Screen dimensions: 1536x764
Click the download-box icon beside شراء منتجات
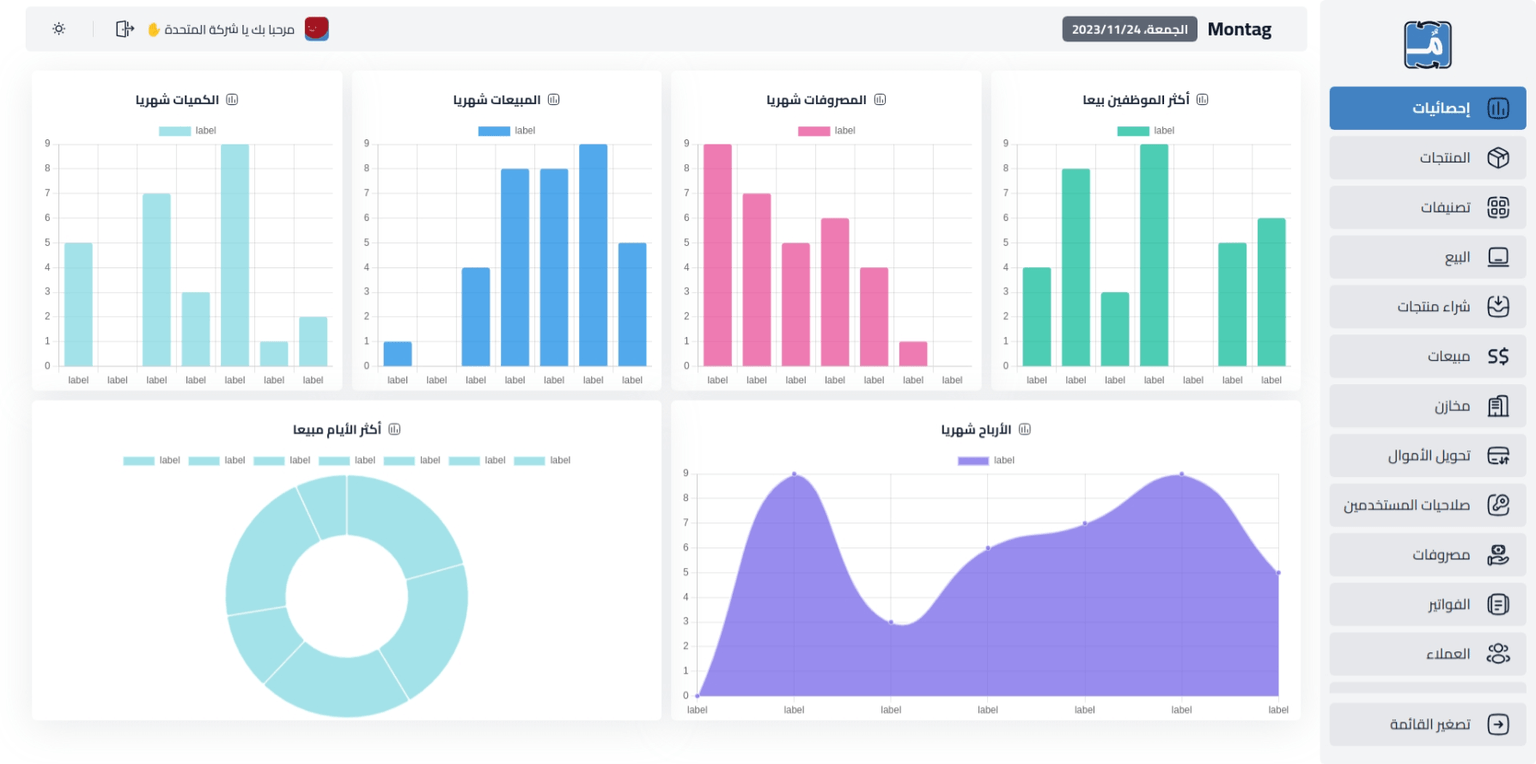click(x=1498, y=306)
